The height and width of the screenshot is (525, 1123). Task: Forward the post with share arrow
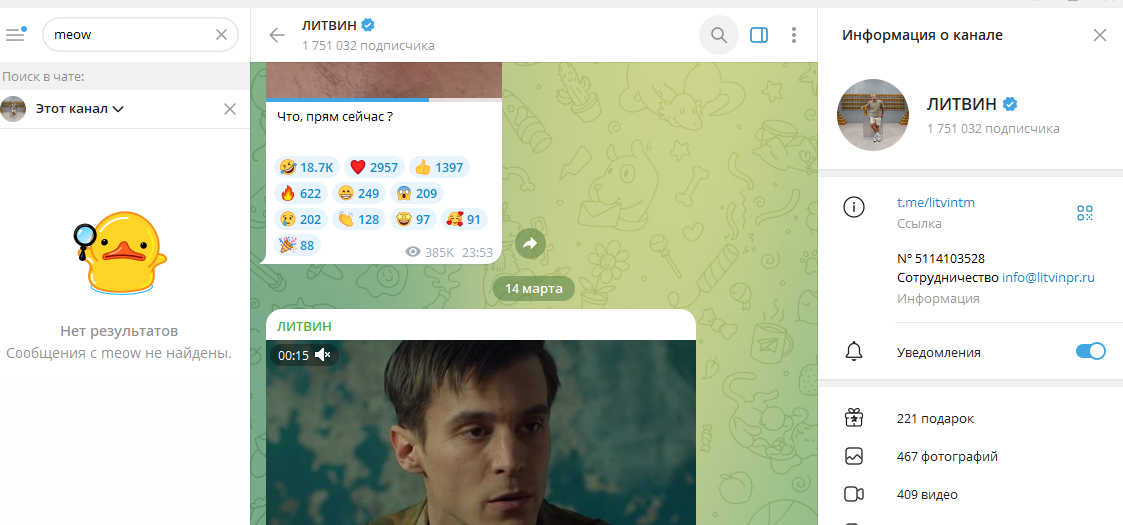coord(530,244)
